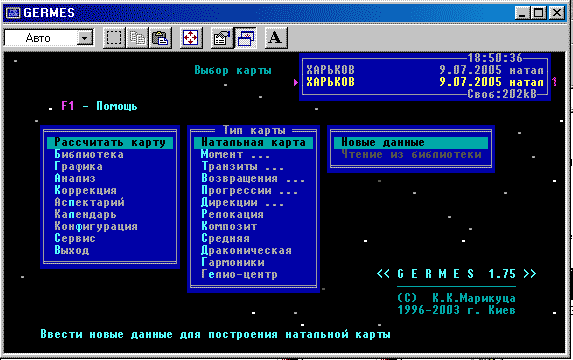
Task: Select 'Дирекции ...' chart type
Action: point(242,202)
